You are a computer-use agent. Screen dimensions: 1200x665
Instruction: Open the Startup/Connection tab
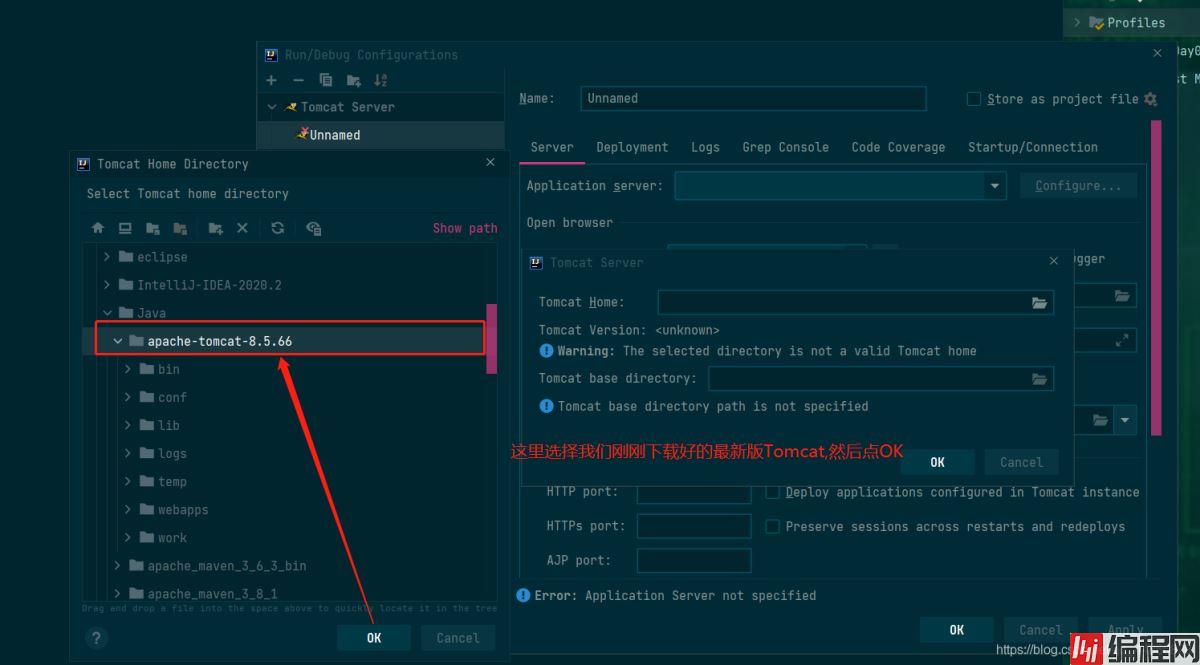[1032, 147]
